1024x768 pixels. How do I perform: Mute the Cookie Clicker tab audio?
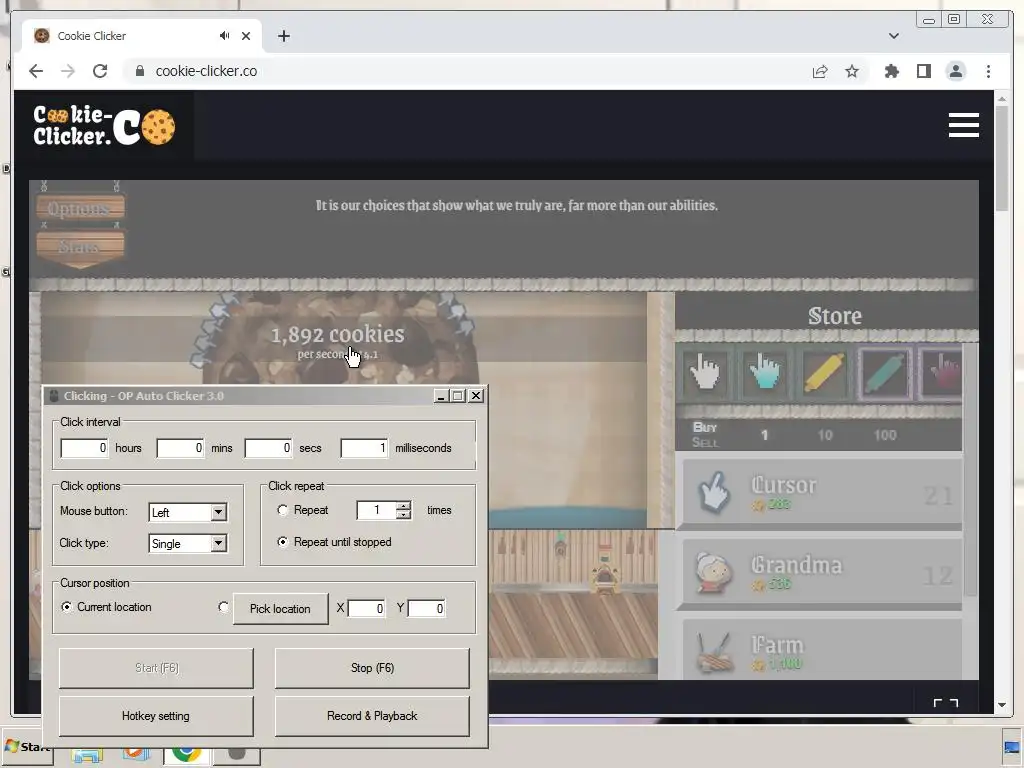225,35
